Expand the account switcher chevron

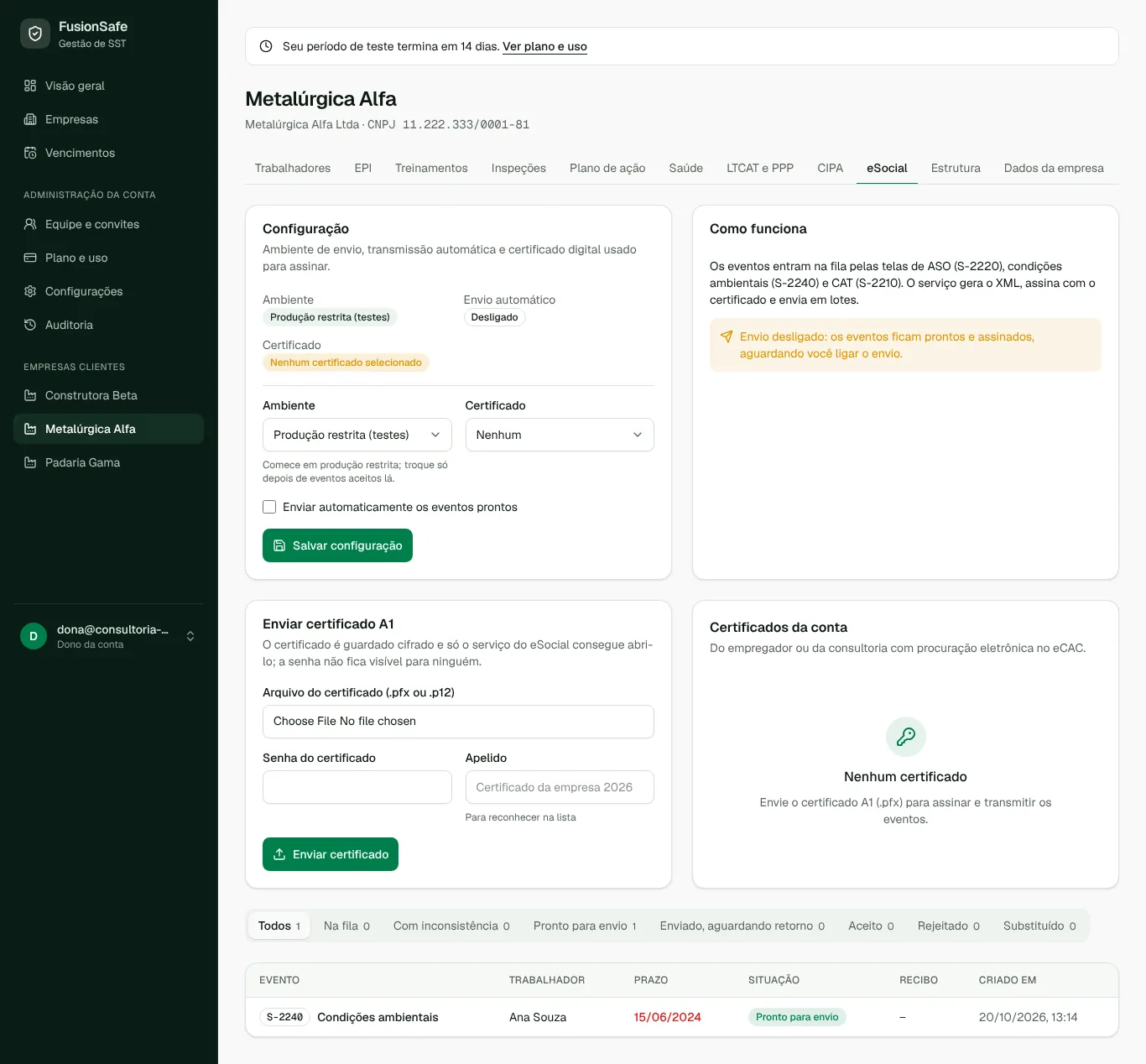[x=190, y=636]
